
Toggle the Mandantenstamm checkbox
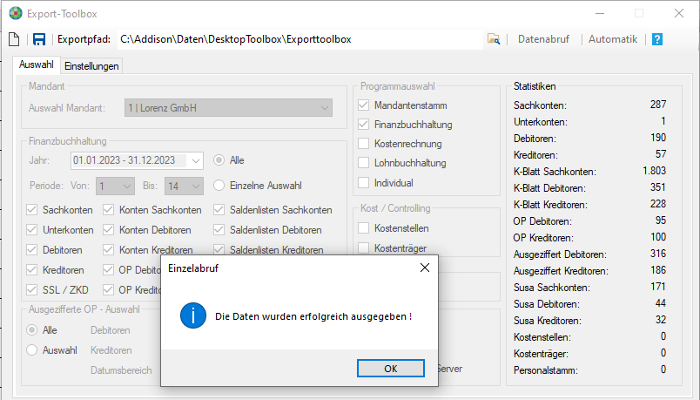tap(363, 105)
